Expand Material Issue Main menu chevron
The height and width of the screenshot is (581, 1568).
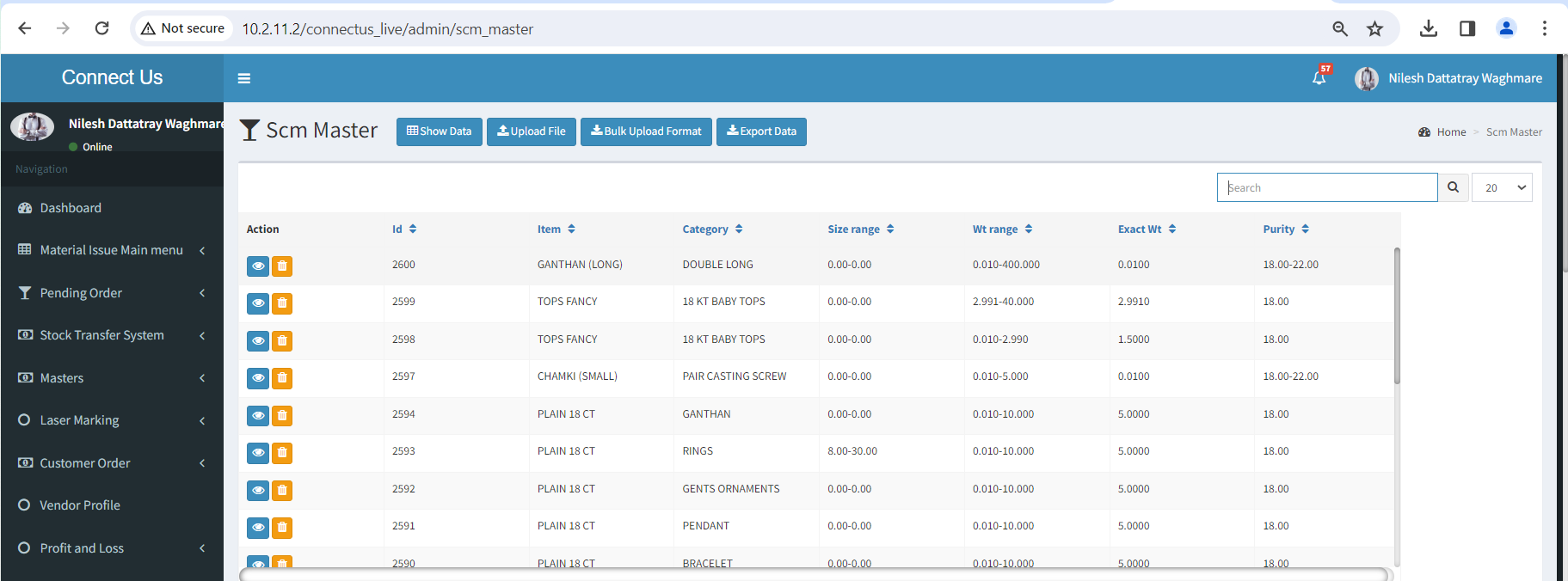(x=202, y=250)
